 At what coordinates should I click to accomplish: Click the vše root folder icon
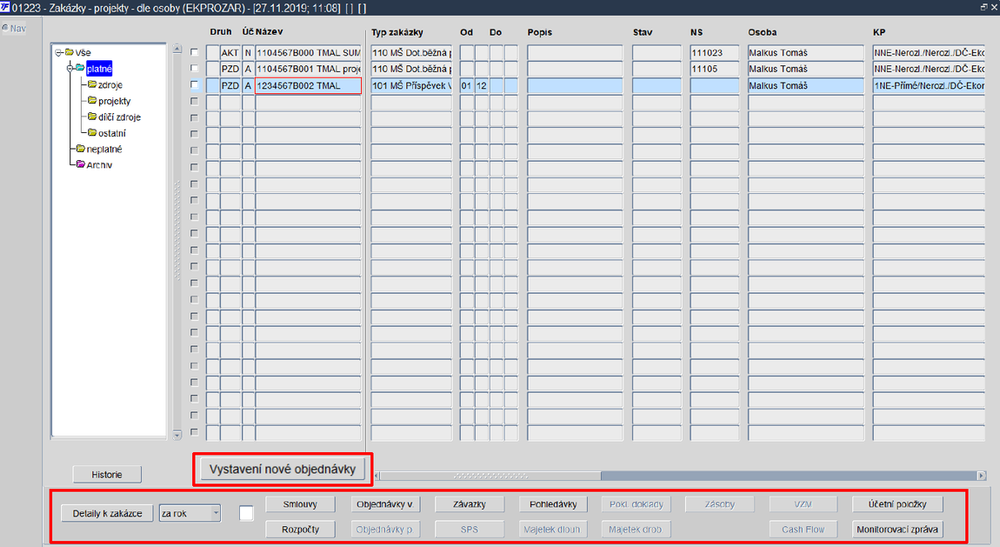69,52
